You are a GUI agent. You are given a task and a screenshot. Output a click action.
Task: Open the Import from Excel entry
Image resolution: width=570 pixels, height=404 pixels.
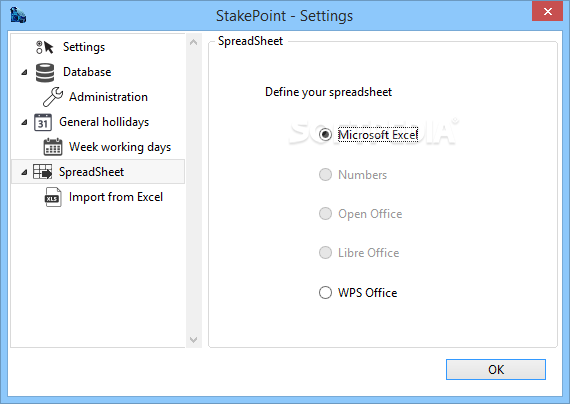click(116, 197)
